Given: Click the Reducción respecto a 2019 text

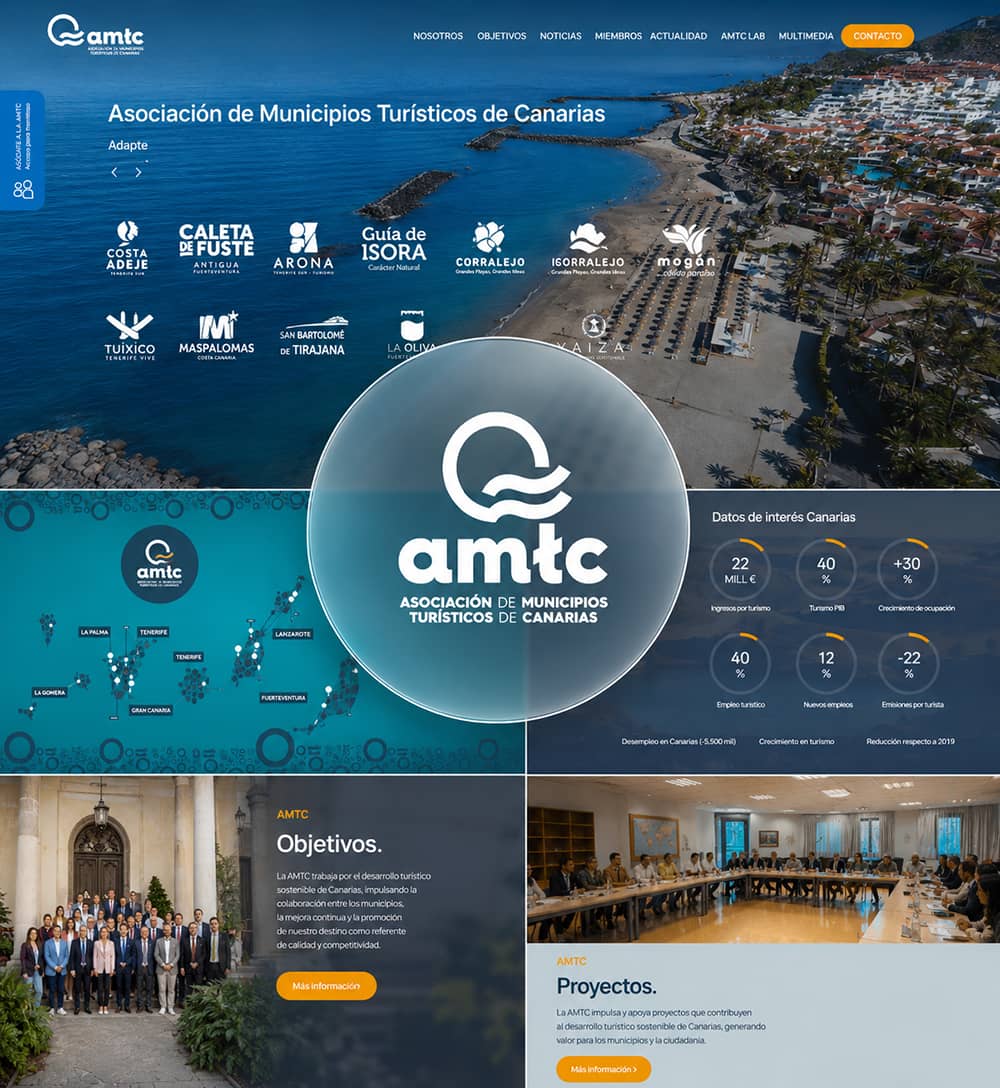Looking at the screenshot, I should [910, 741].
